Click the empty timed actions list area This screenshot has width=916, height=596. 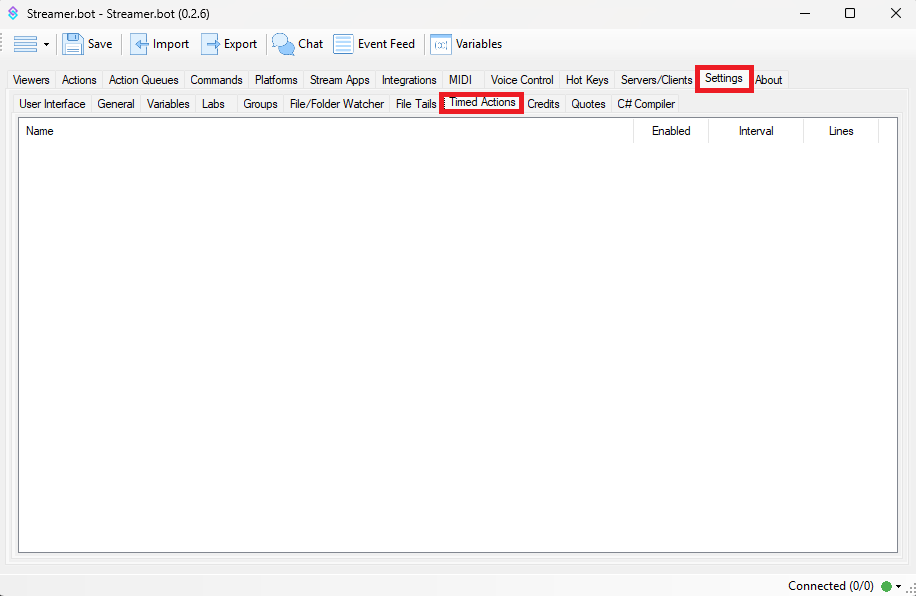click(x=457, y=340)
